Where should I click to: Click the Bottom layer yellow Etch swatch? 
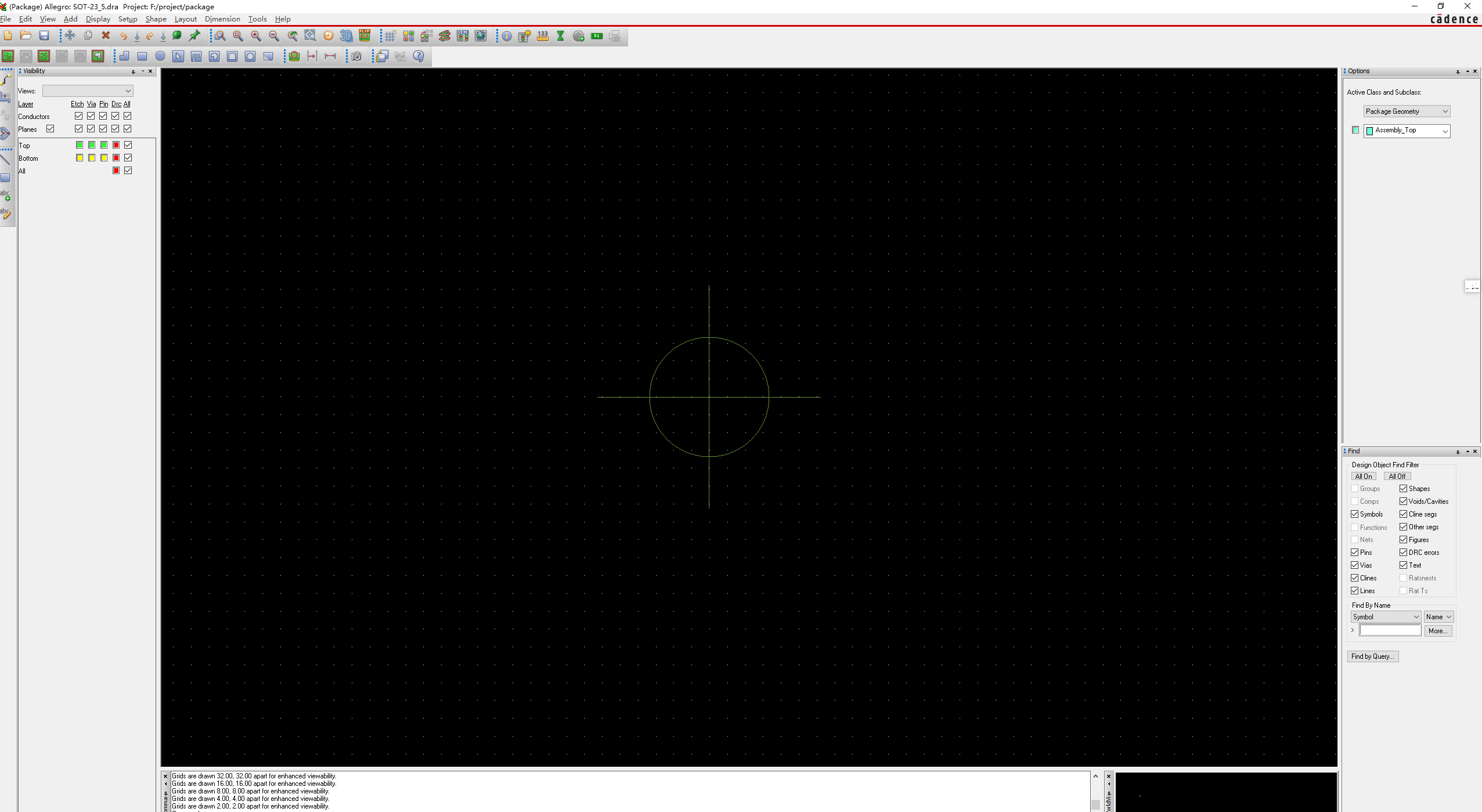point(80,158)
